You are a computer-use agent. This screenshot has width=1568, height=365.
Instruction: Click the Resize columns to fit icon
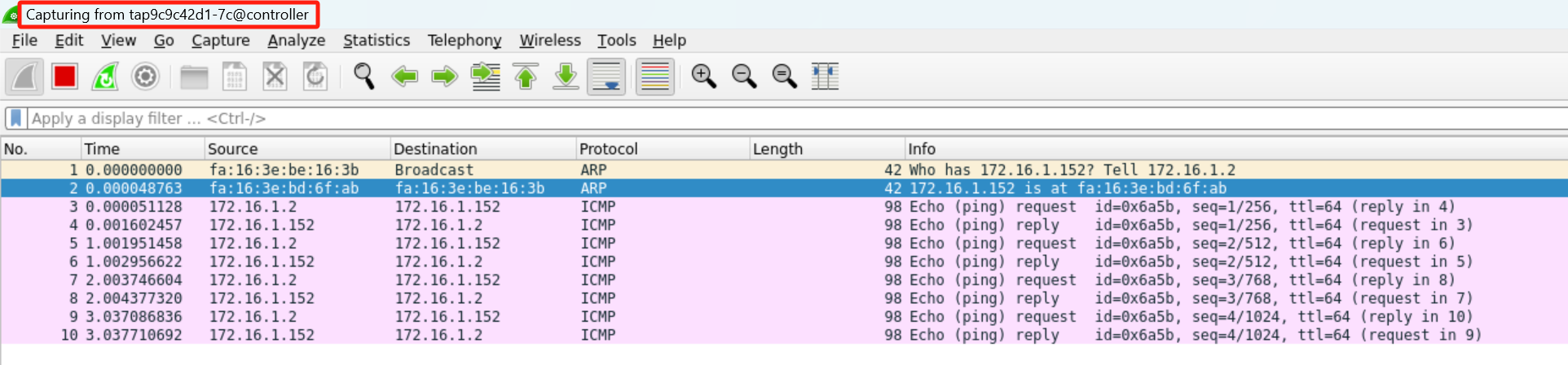coord(825,77)
